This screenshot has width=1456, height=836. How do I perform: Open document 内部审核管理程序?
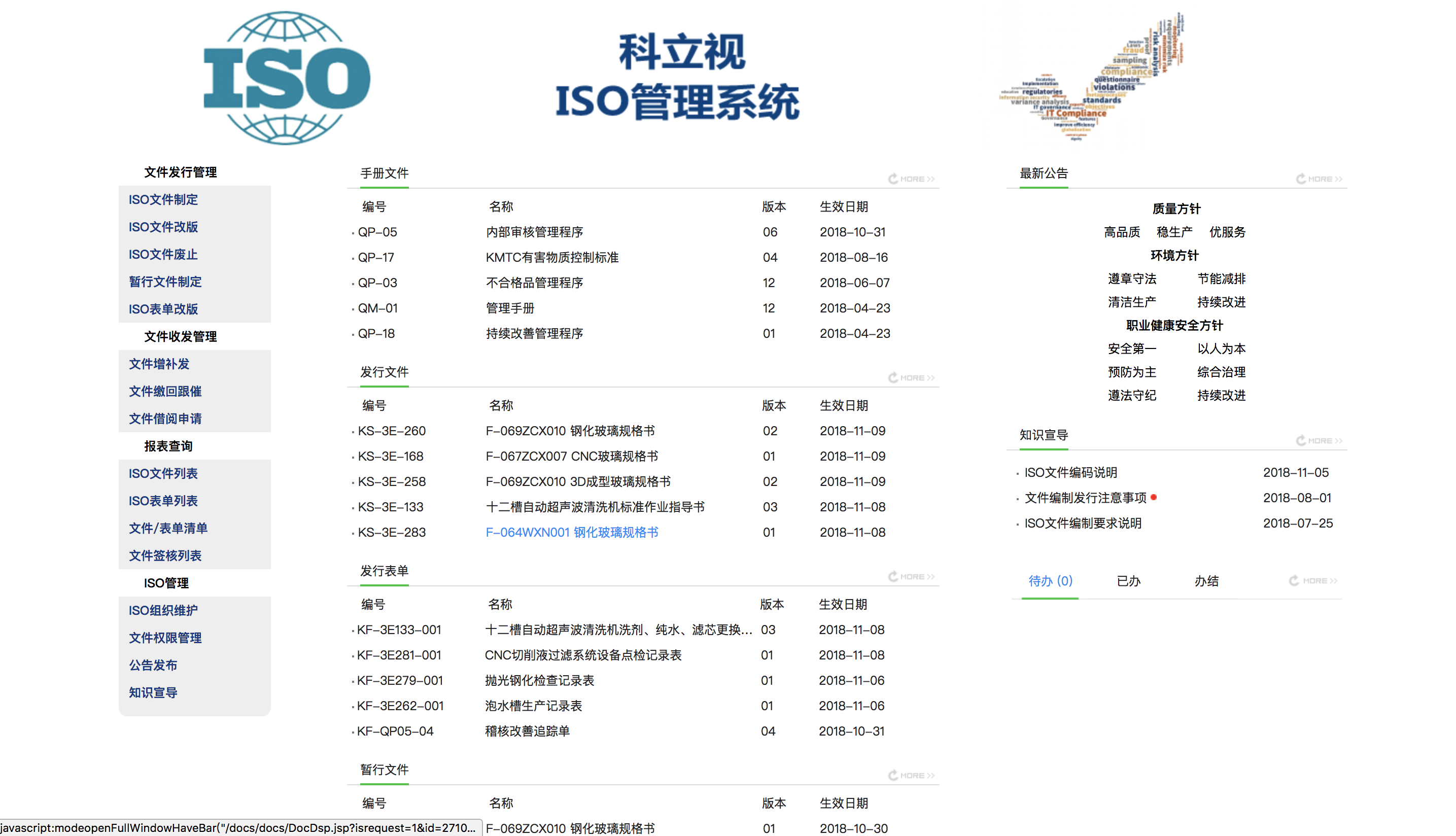pos(535,232)
